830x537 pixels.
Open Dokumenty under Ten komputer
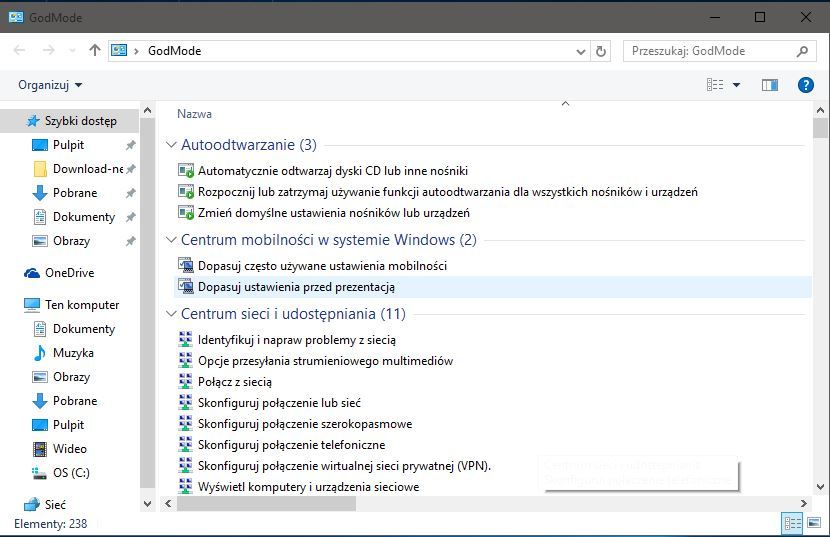[74, 329]
